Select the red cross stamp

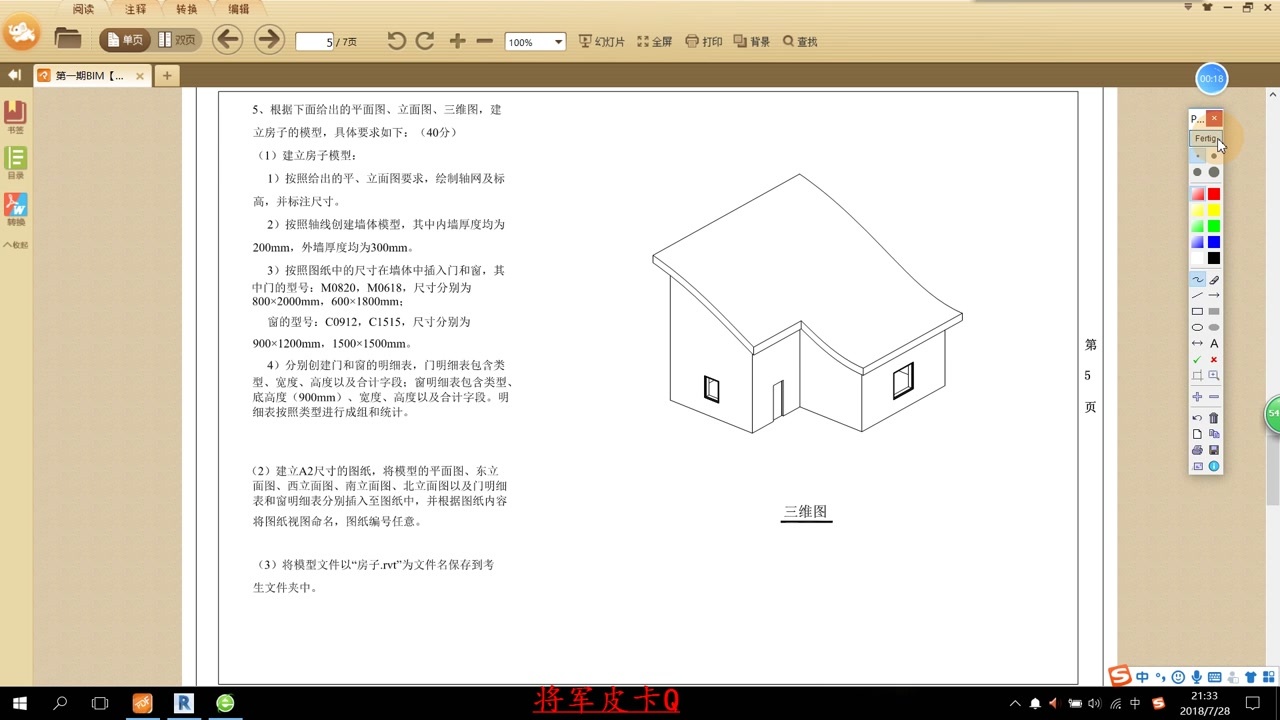[x=1214, y=360]
